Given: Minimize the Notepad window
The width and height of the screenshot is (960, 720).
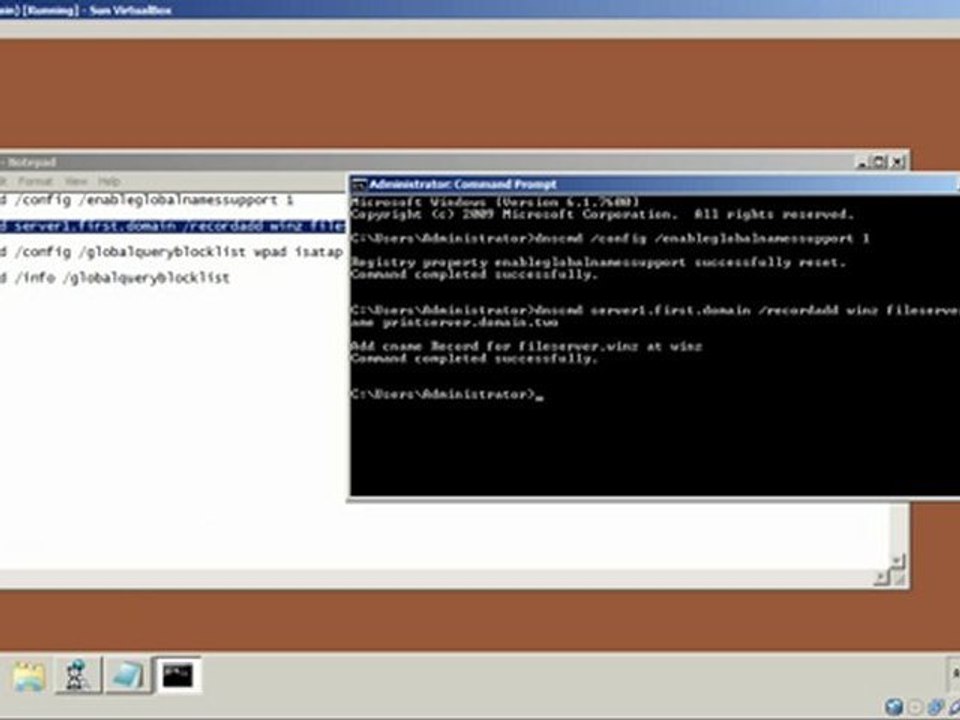Looking at the screenshot, I should click(862, 162).
